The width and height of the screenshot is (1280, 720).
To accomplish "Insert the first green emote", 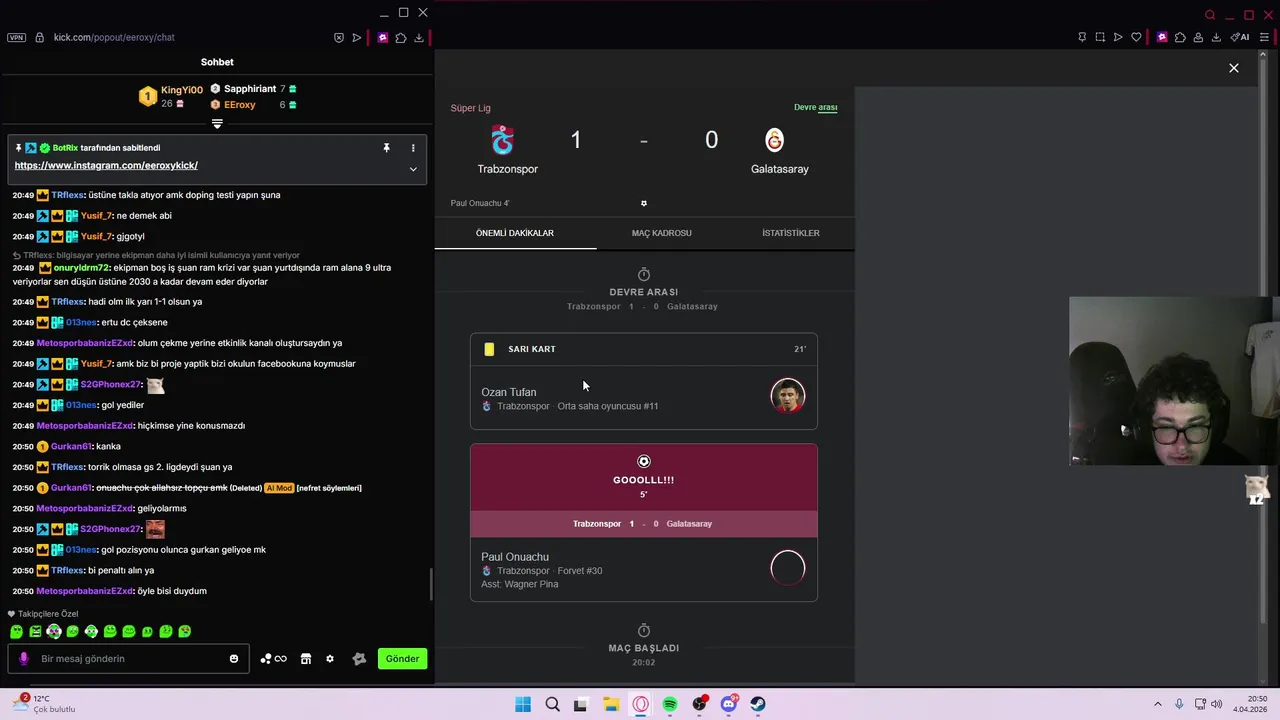I will [x=16, y=632].
